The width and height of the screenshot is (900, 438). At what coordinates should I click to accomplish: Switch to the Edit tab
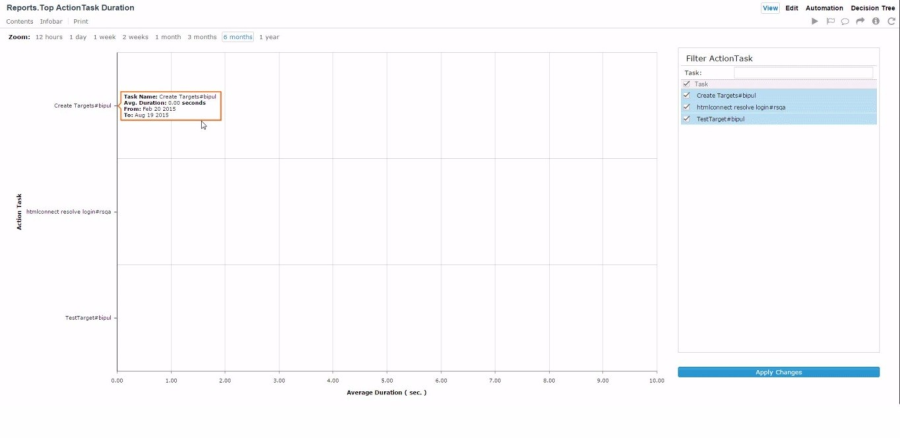point(792,8)
